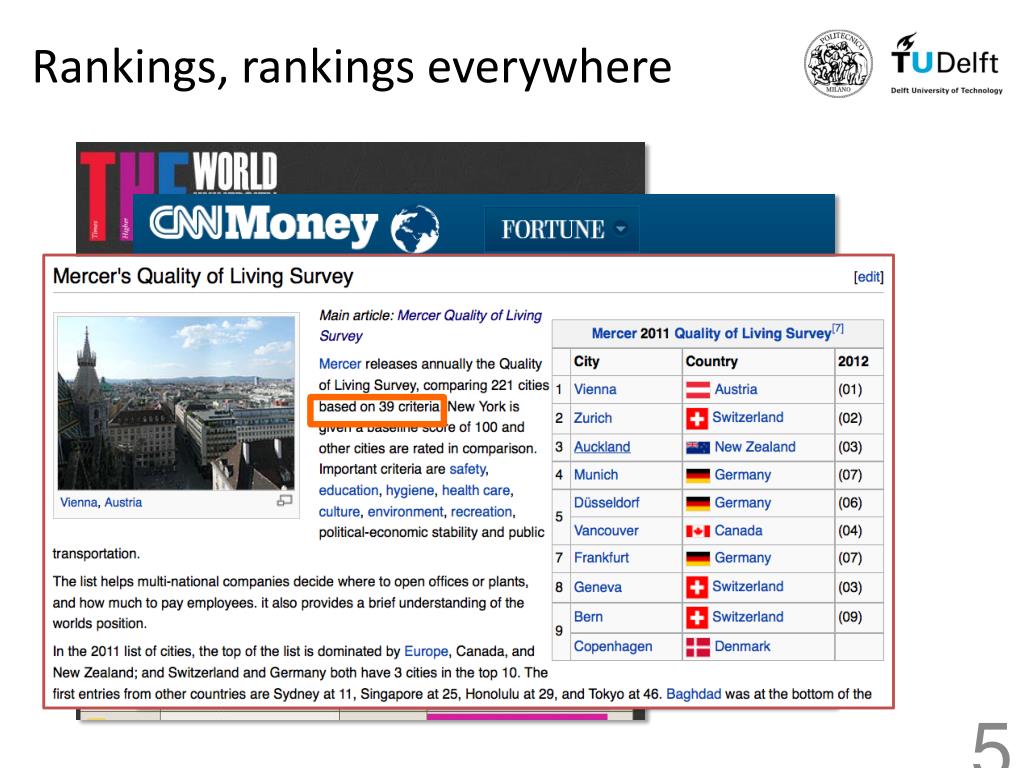Image resolution: width=1024 pixels, height=768 pixels.
Task: Open the Geneva city link
Action: pos(598,587)
